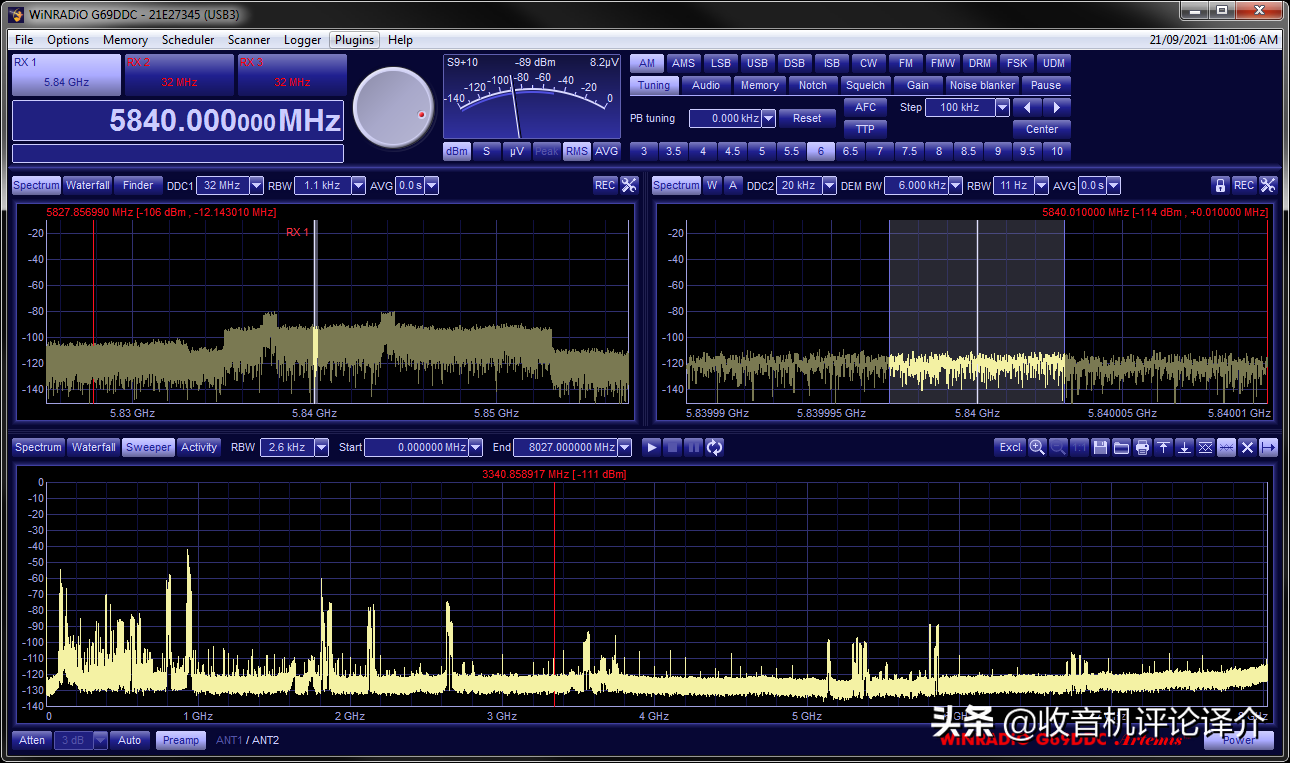Image resolution: width=1290 pixels, height=763 pixels.
Task: Open DDC2 RBW 11 Hz dropdown
Action: click(1041, 185)
